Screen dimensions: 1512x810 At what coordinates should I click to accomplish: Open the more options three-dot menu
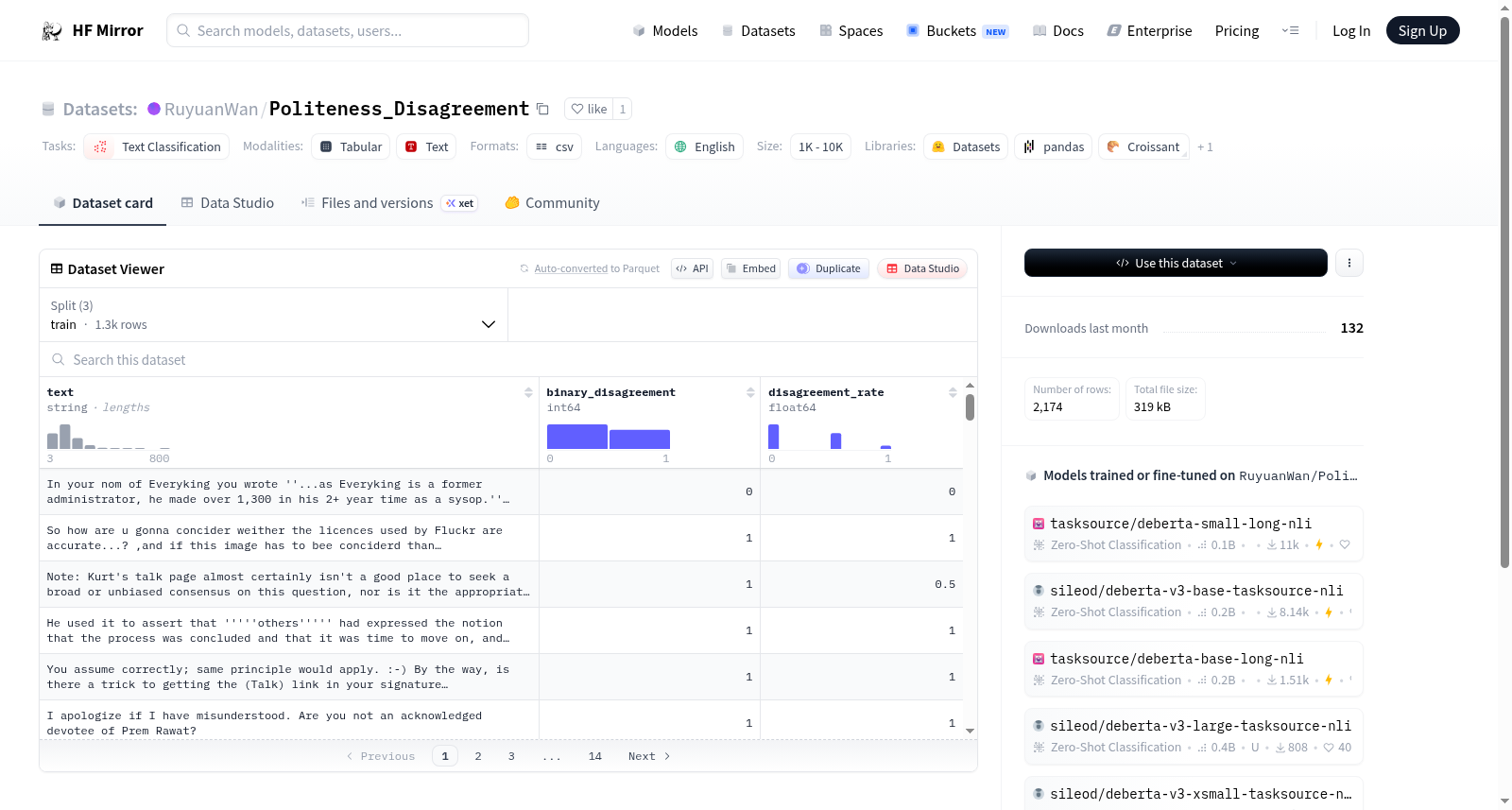pyautogui.click(x=1349, y=263)
